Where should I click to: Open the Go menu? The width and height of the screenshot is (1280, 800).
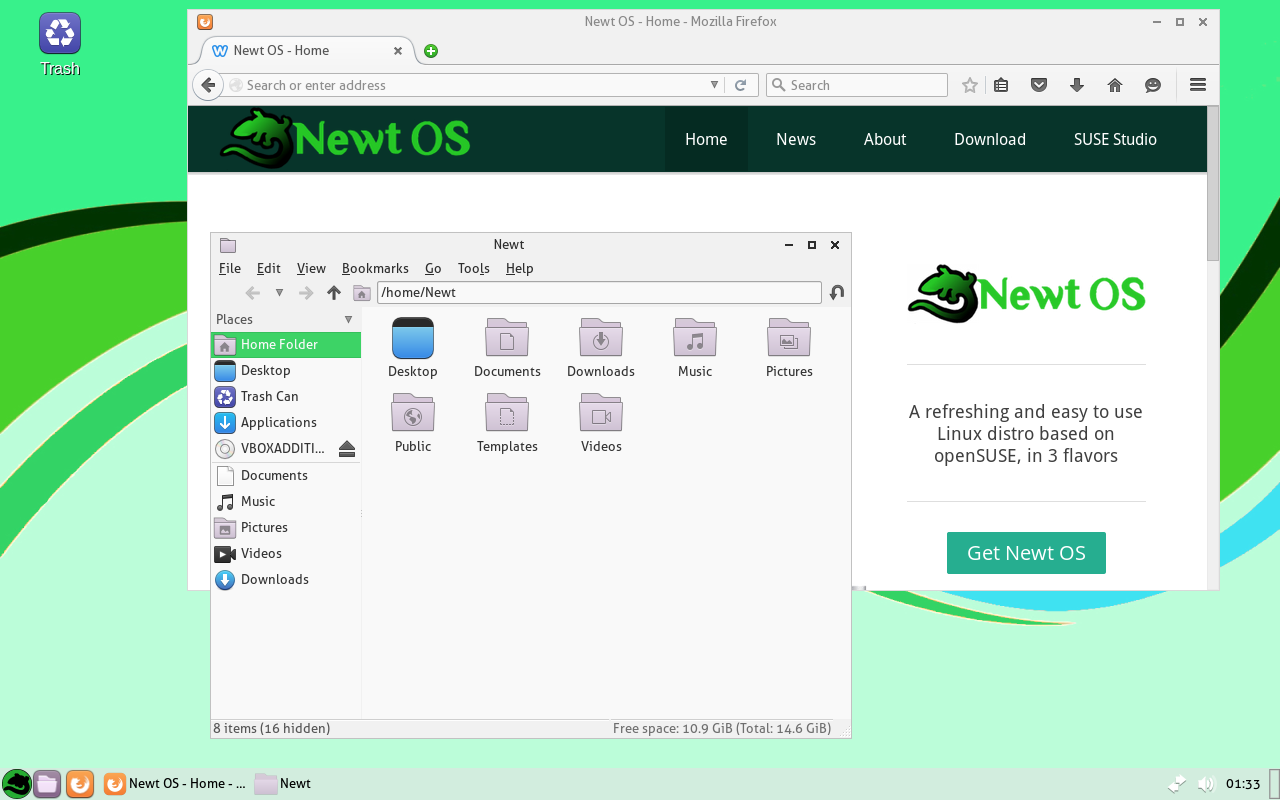coord(433,268)
